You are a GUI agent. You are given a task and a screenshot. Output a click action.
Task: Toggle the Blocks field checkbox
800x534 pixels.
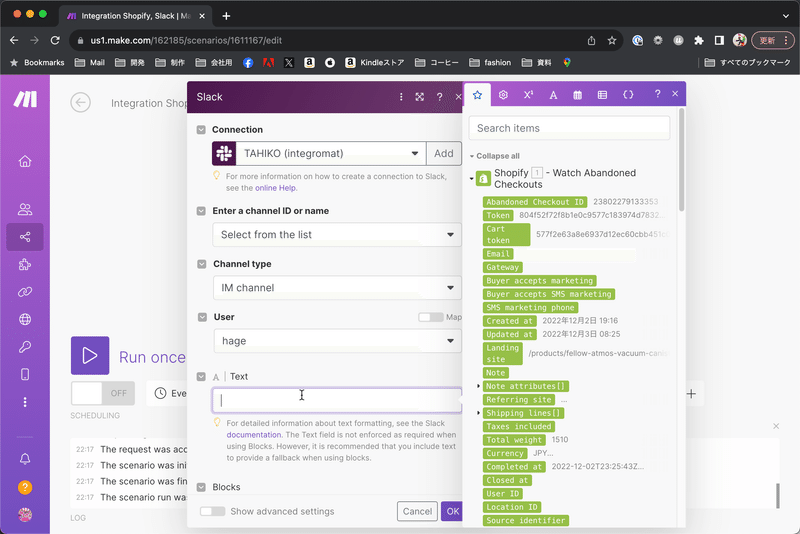(201, 487)
